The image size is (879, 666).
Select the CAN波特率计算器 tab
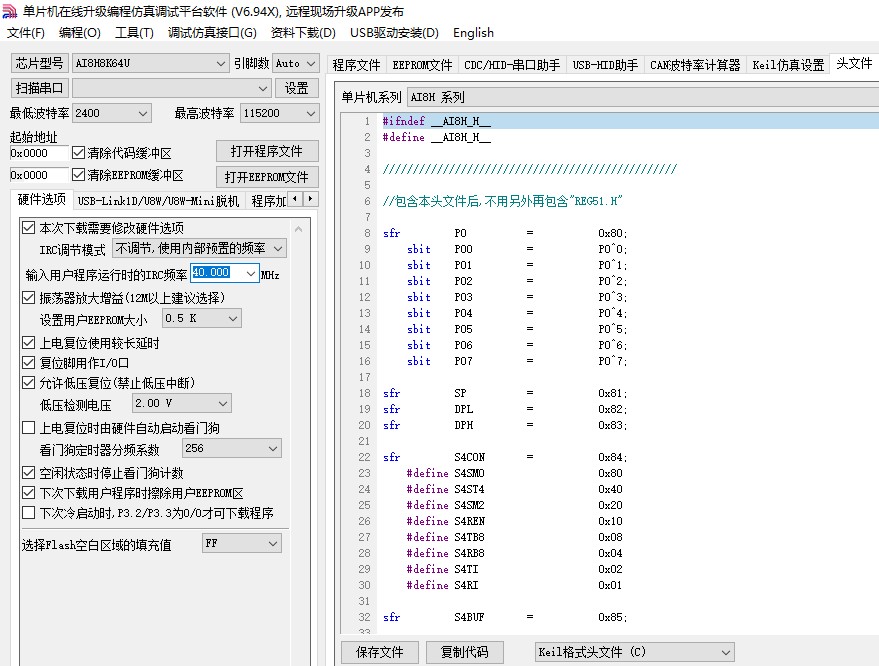click(695, 65)
